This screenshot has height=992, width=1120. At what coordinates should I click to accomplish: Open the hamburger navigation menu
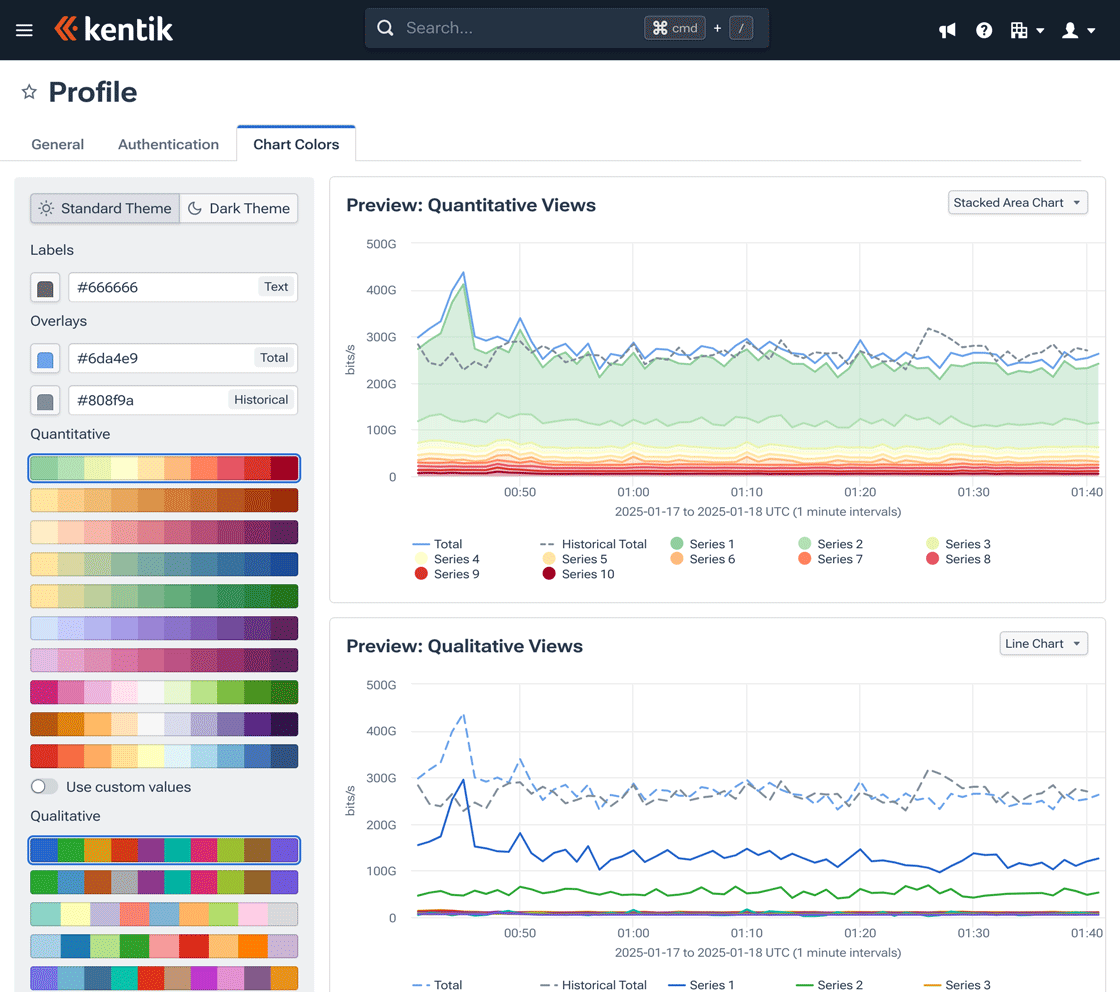point(24,29)
